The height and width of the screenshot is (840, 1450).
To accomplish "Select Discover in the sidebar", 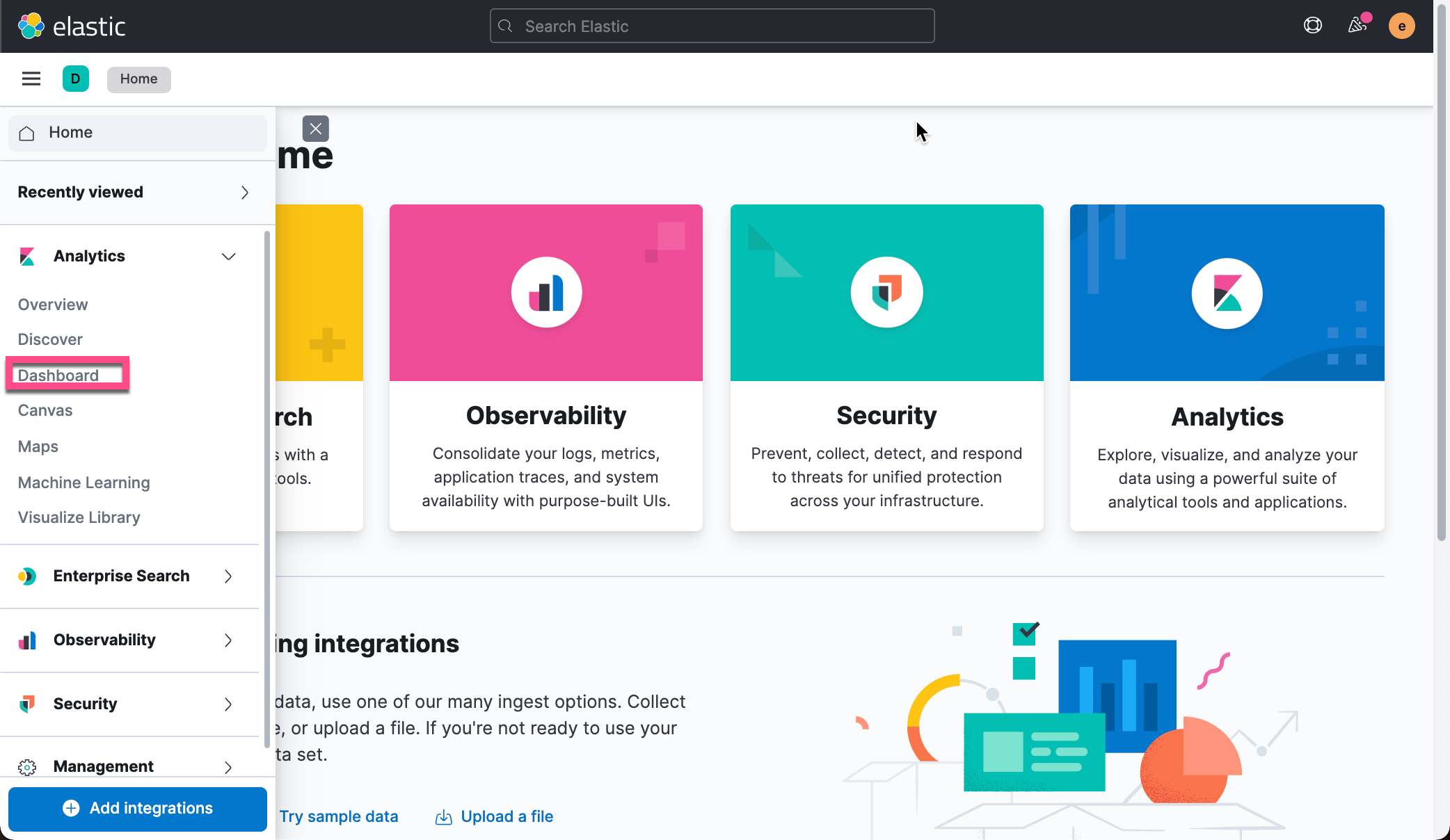I will 50,339.
